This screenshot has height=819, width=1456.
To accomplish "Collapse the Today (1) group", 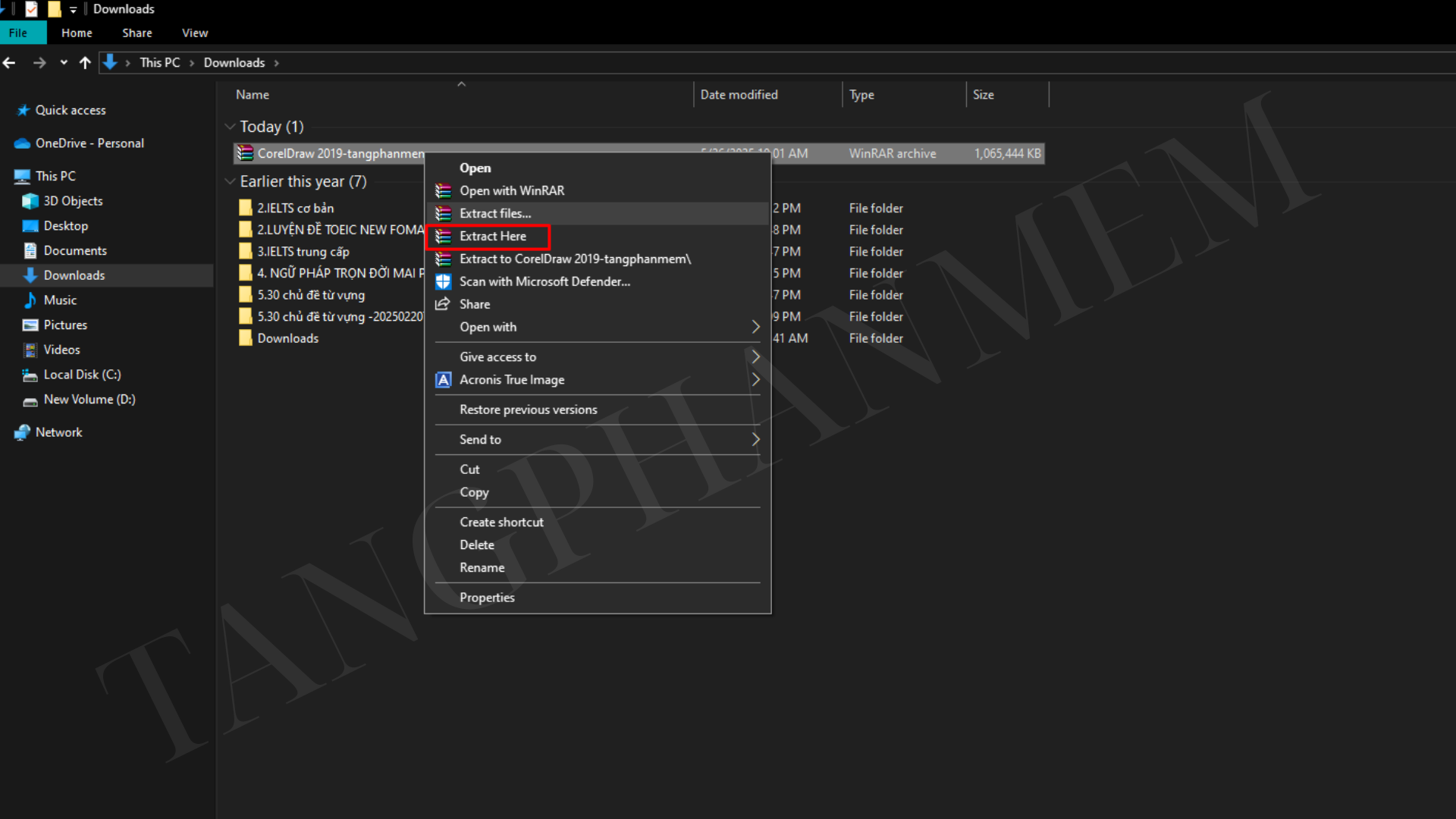I will pyautogui.click(x=230, y=127).
